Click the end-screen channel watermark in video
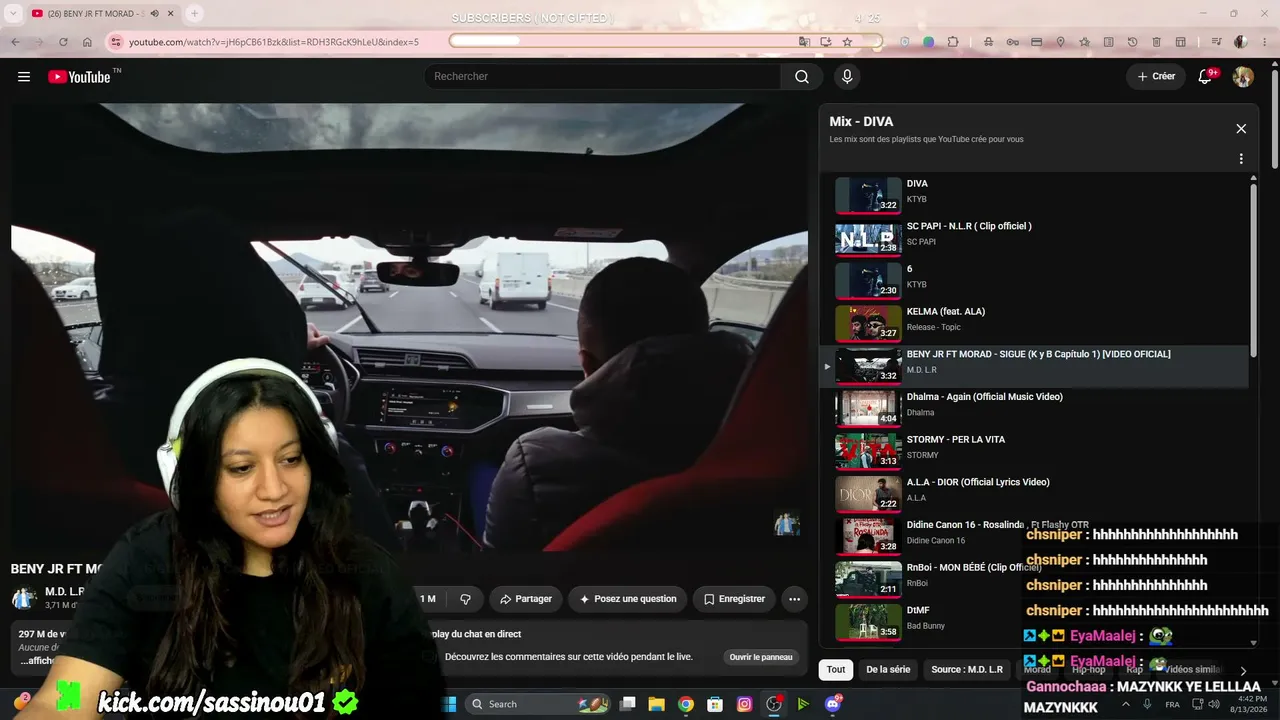 click(787, 524)
